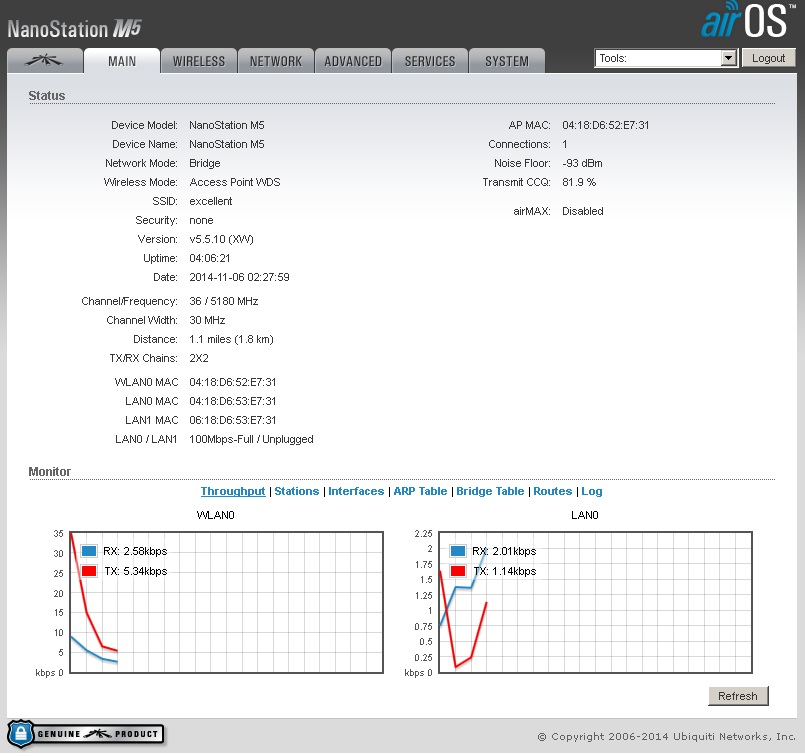Screen dimensions: 805x756
Task: Click the Security value 'none'
Action: (x=201, y=220)
